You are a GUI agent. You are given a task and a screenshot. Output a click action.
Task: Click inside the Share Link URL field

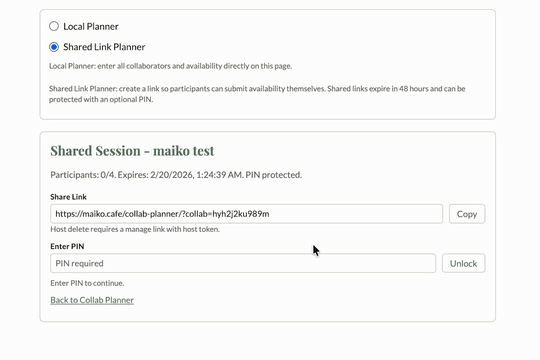tap(246, 214)
